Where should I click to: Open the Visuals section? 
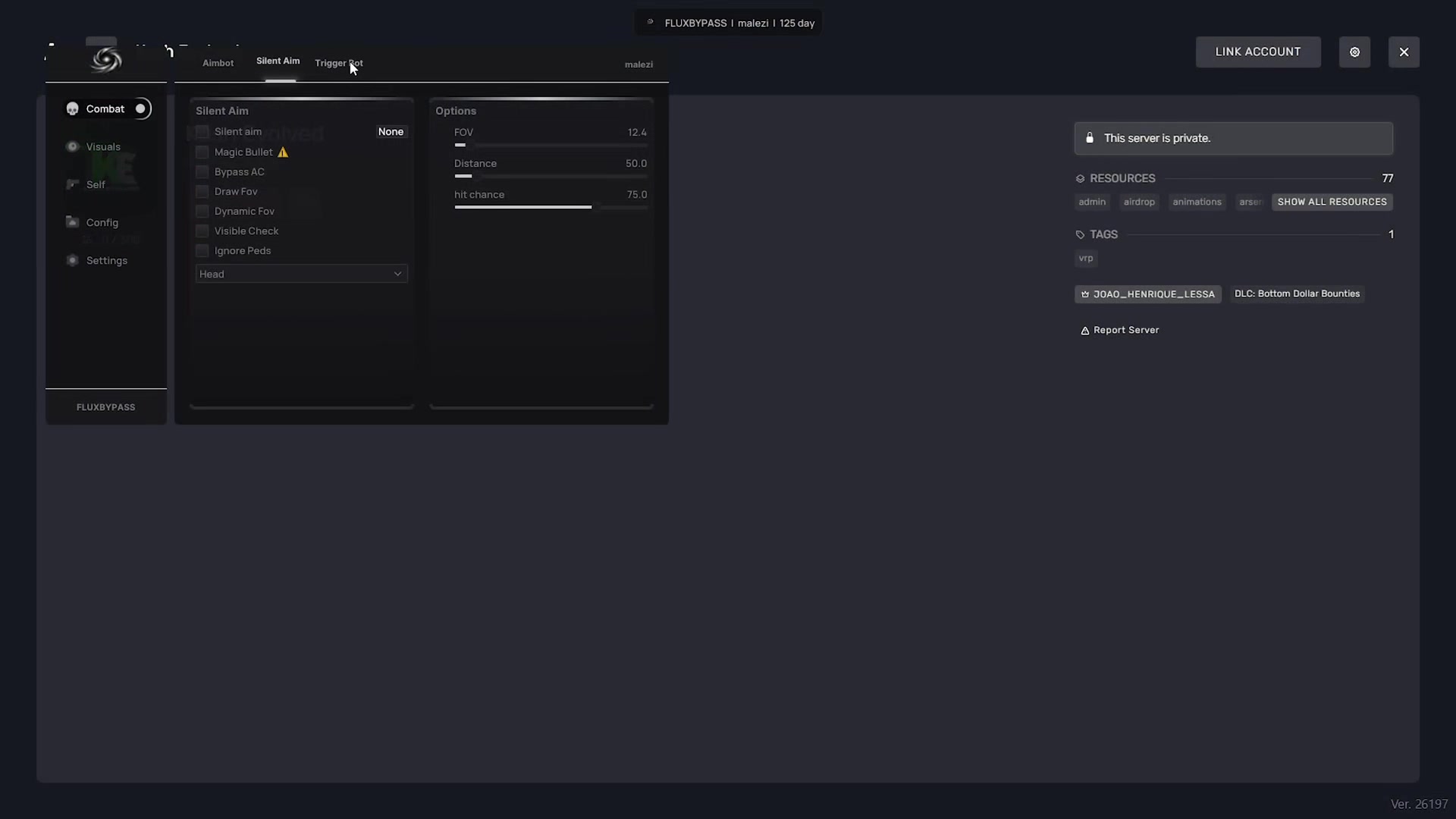pos(103,147)
